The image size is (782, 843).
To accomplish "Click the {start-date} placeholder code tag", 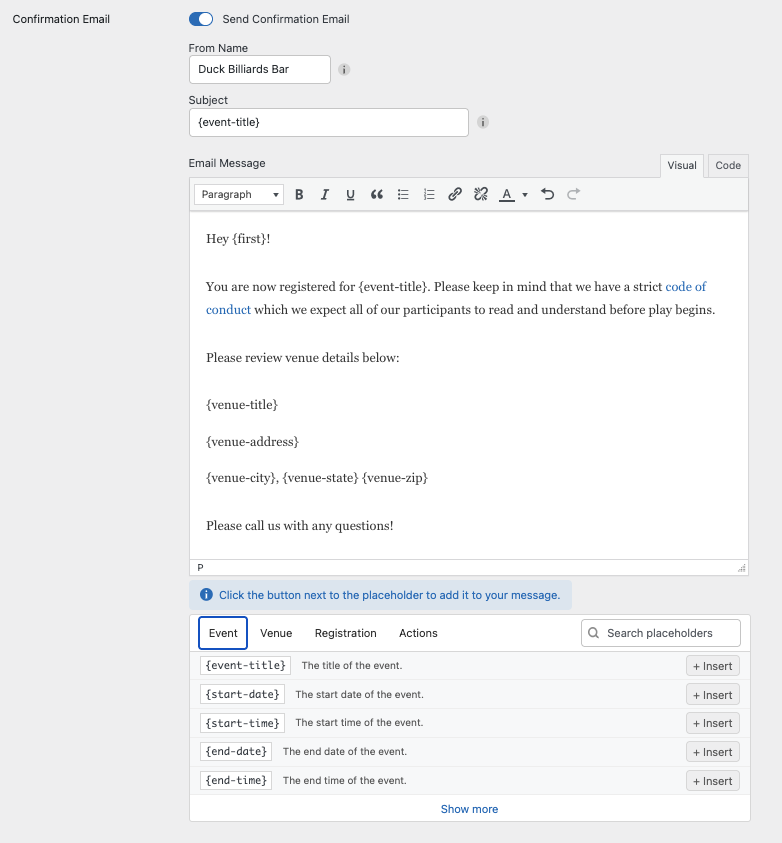I will tap(242, 695).
